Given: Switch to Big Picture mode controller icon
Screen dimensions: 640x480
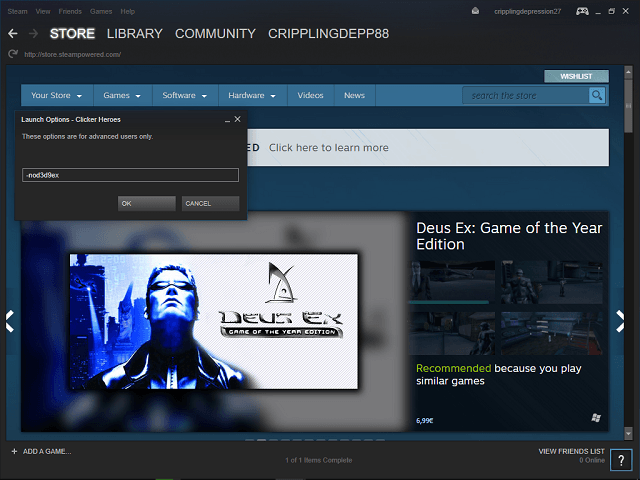Looking at the screenshot, I should [x=582, y=11].
